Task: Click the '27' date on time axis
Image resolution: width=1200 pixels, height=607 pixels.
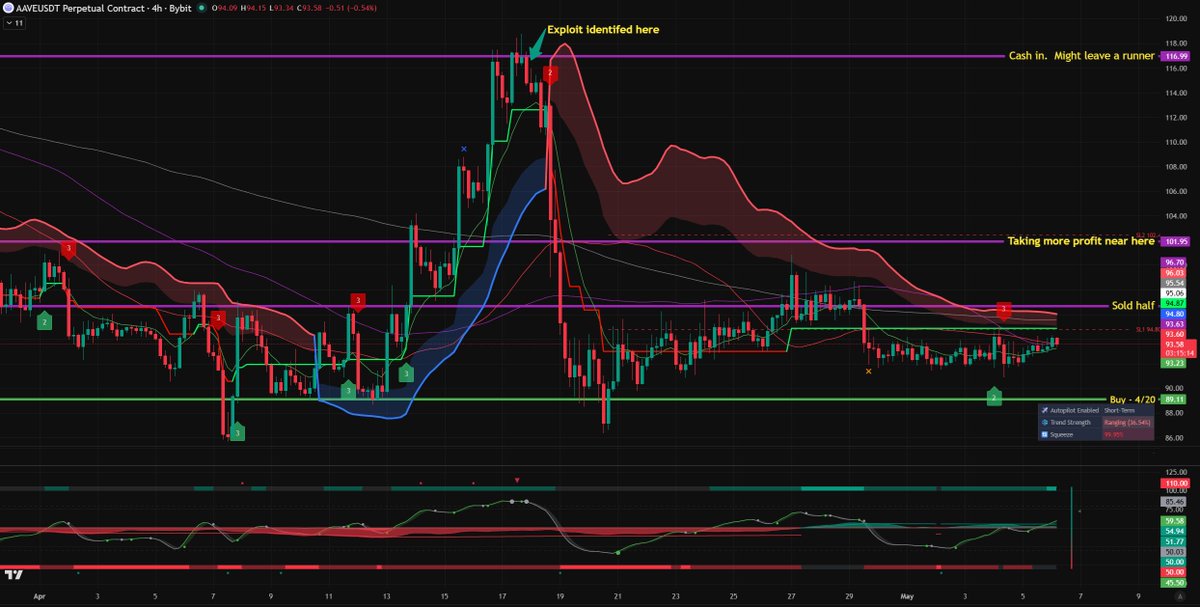Action: (x=792, y=594)
